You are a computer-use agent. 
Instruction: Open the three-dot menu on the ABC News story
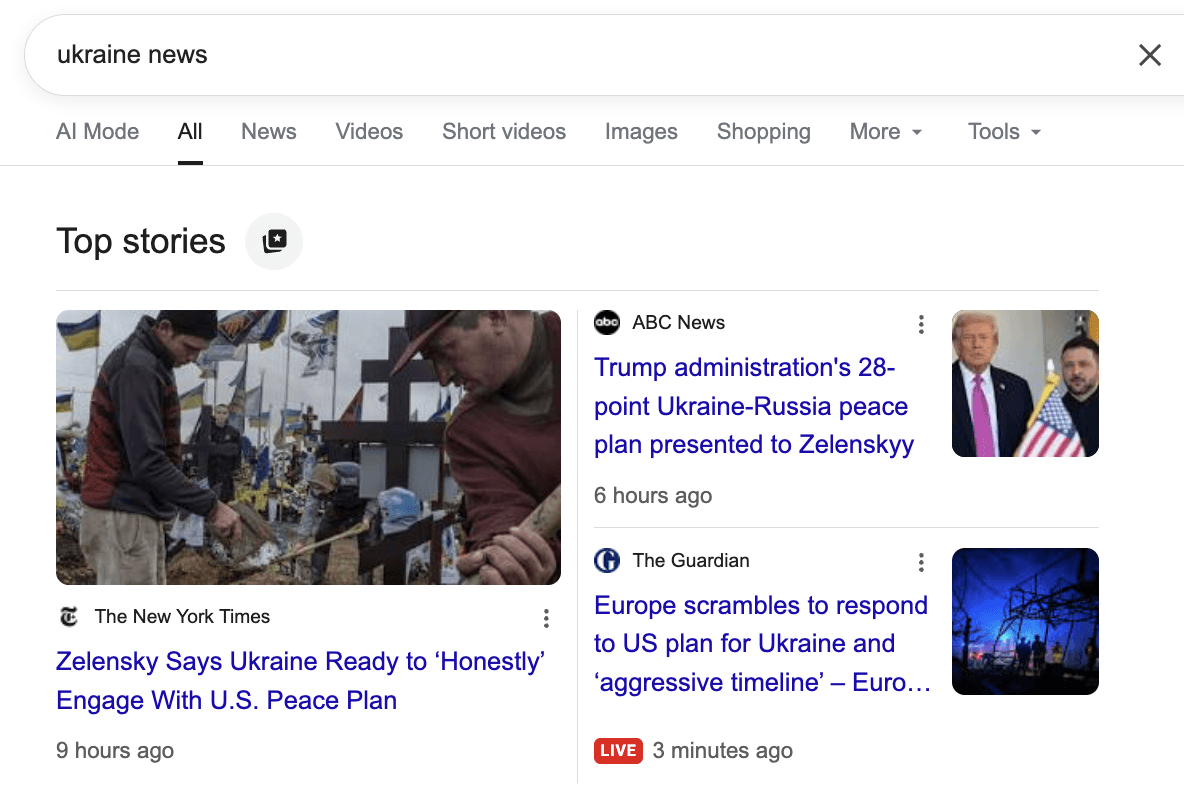921,324
